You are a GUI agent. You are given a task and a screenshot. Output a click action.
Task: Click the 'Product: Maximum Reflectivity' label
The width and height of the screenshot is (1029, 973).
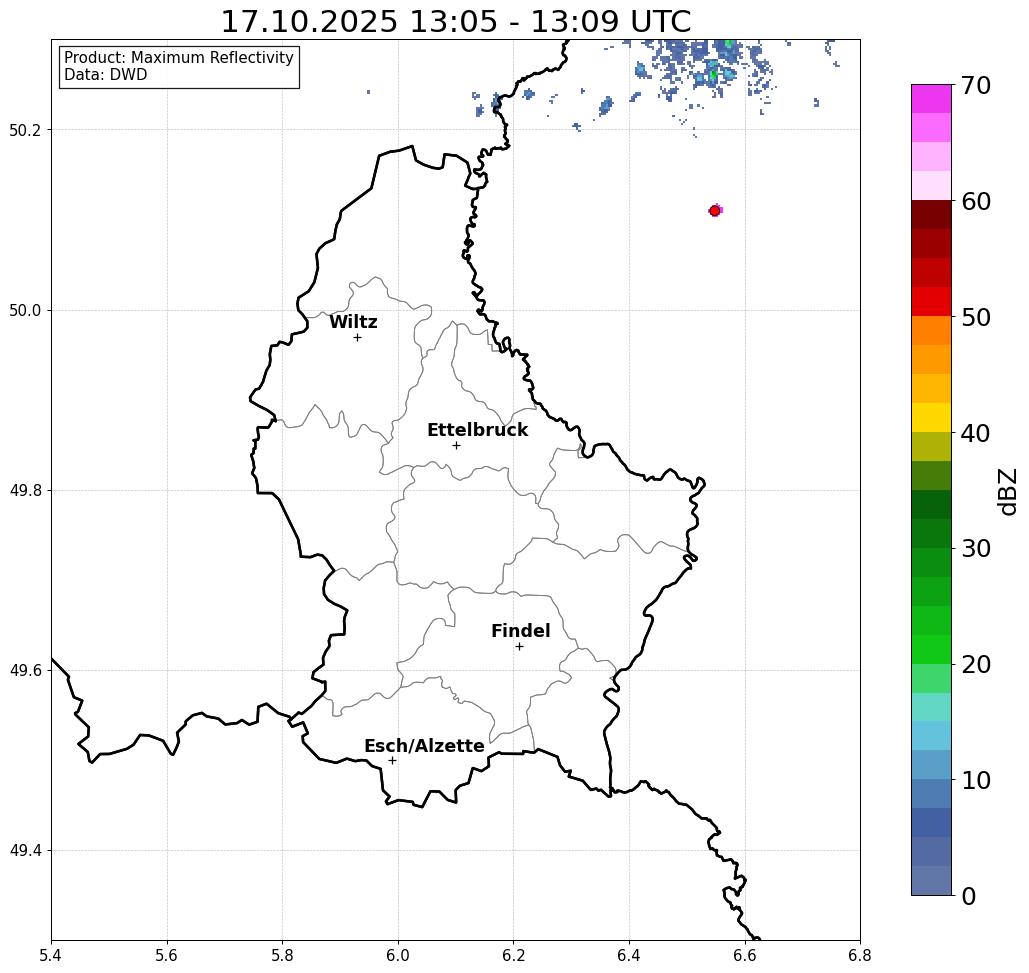(x=178, y=58)
